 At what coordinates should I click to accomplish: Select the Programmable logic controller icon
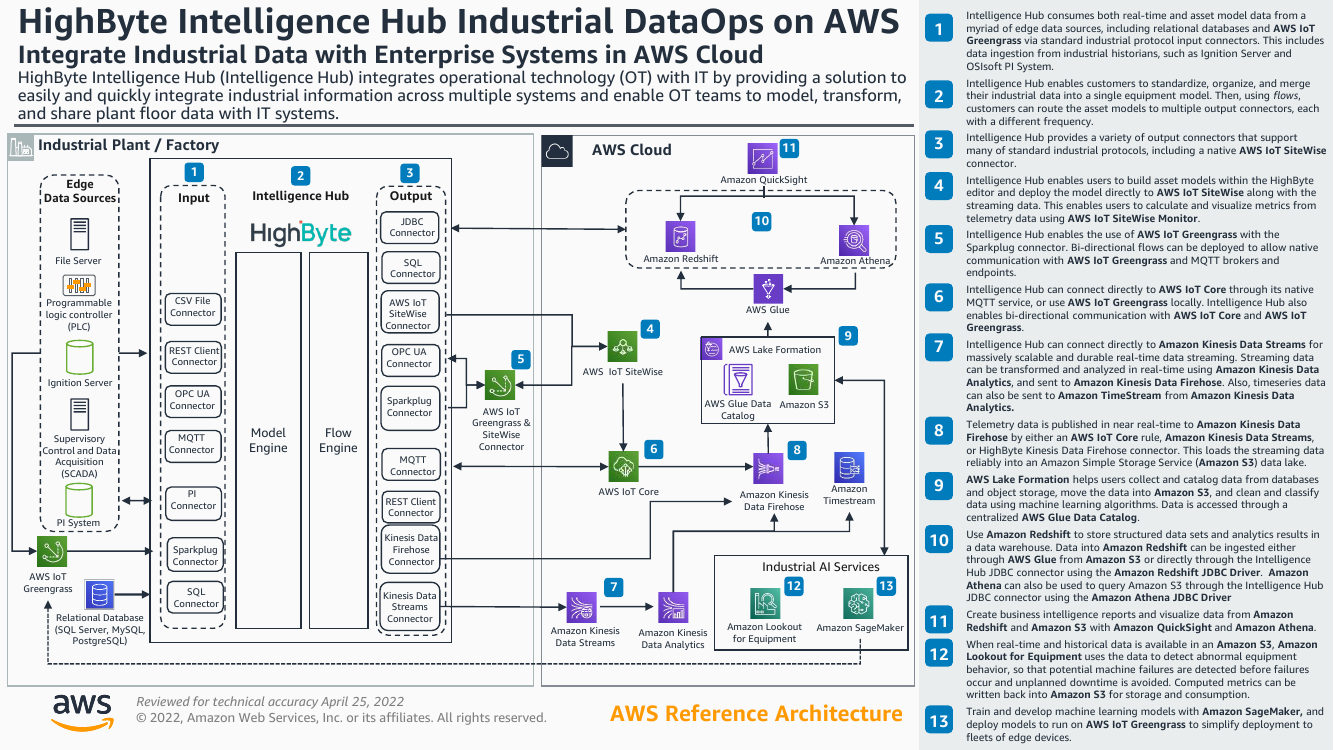(x=79, y=285)
